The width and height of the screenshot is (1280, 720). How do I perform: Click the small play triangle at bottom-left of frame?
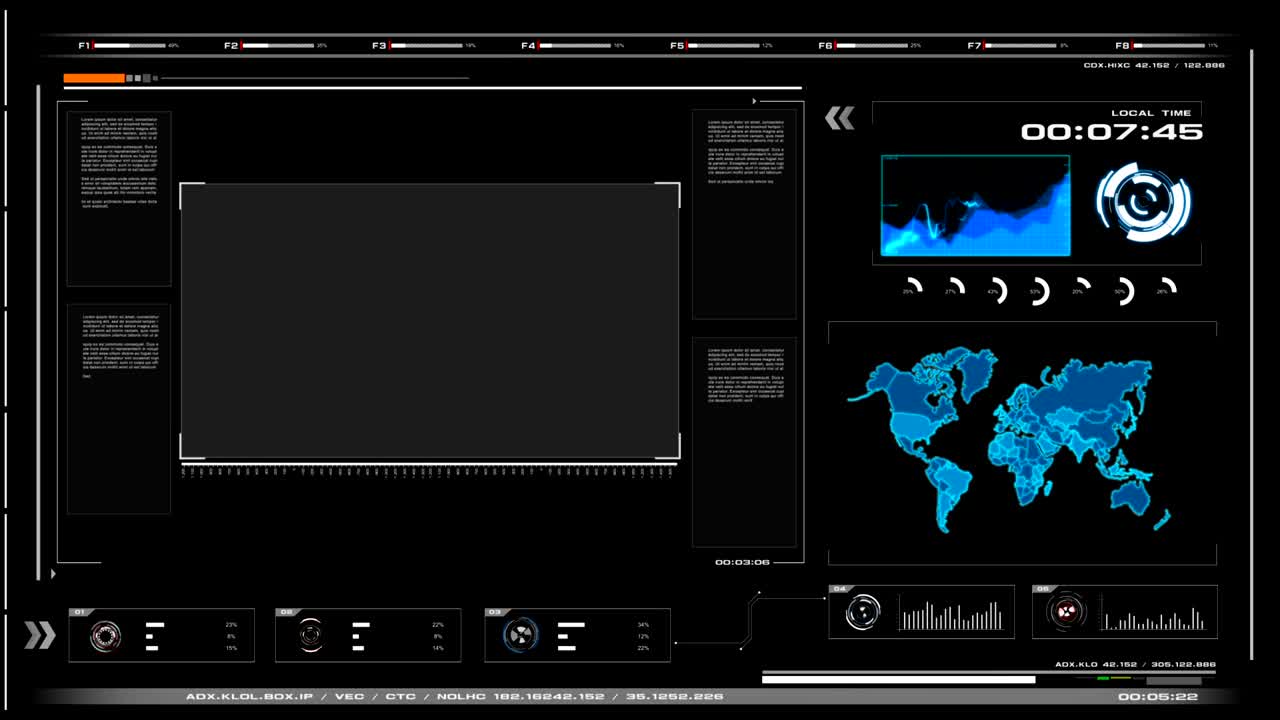(53, 574)
